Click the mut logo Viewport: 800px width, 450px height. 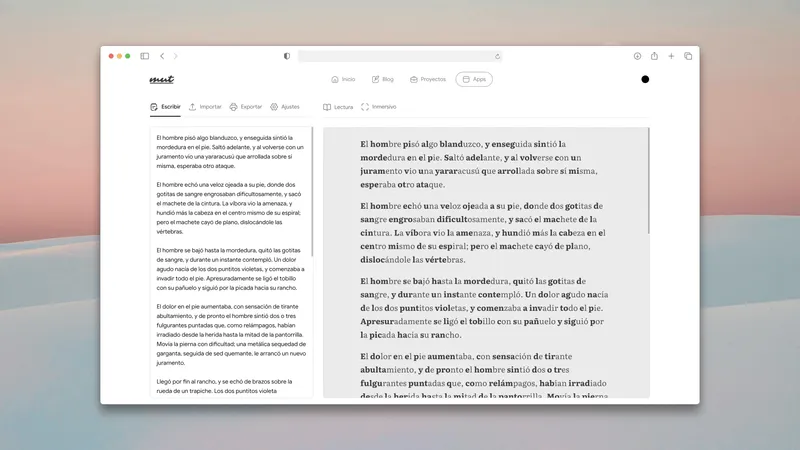(x=162, y=79)
